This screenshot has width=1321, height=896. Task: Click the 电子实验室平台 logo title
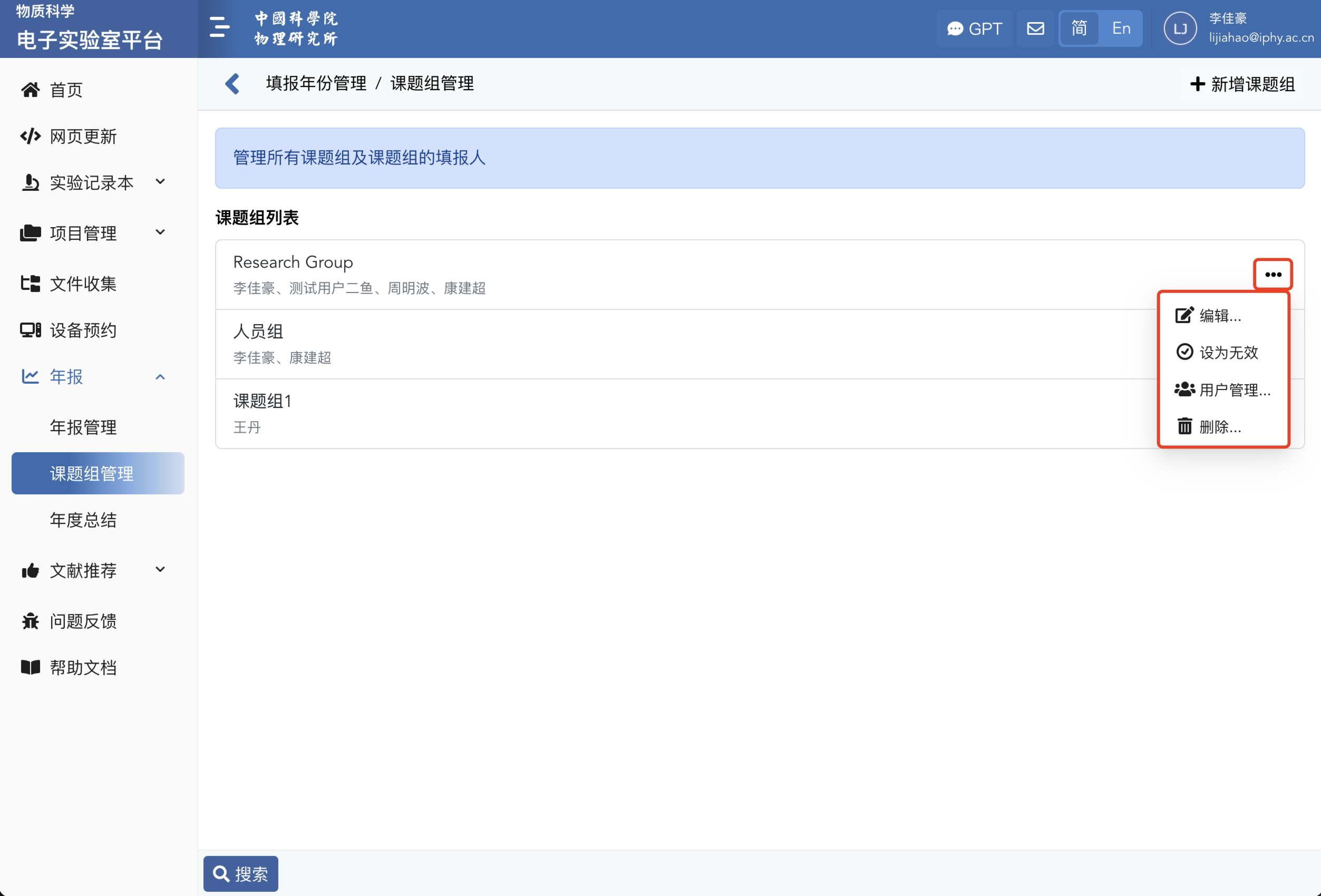[90, 40]
